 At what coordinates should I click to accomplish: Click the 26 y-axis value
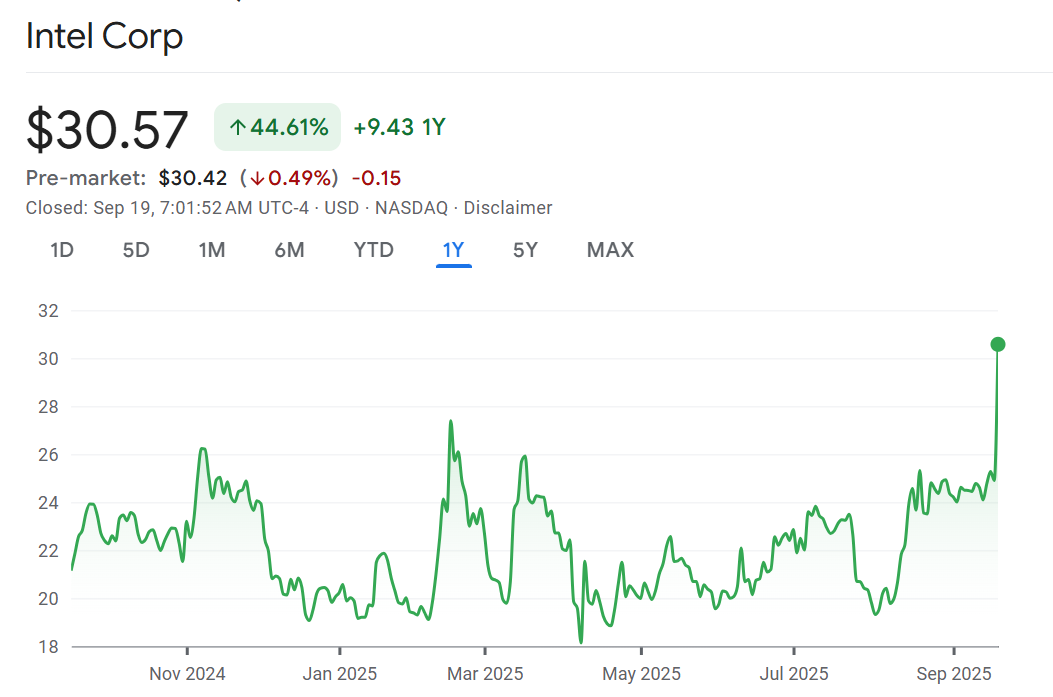click(48, 455)
